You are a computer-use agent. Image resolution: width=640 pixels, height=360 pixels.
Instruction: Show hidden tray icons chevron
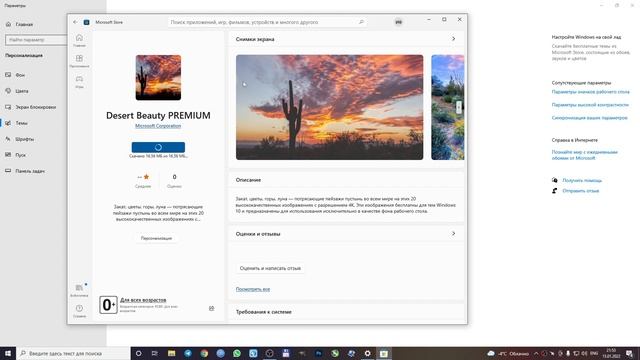(536, 353)
